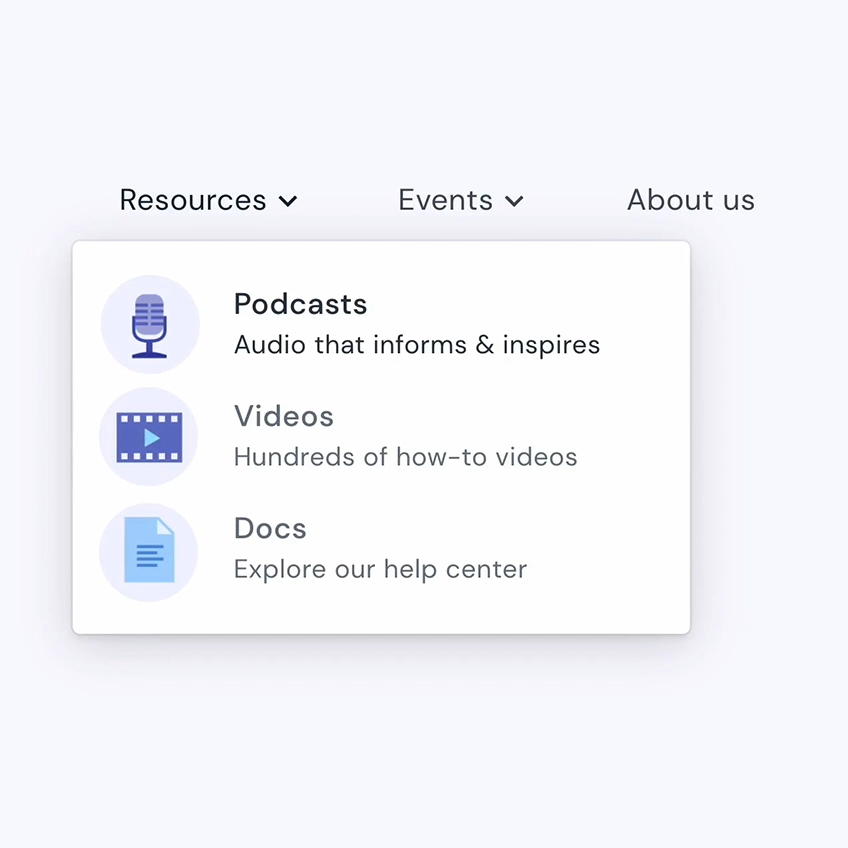
Task: Click the folded corner of Docs icon
Action: tap(165, 526)
